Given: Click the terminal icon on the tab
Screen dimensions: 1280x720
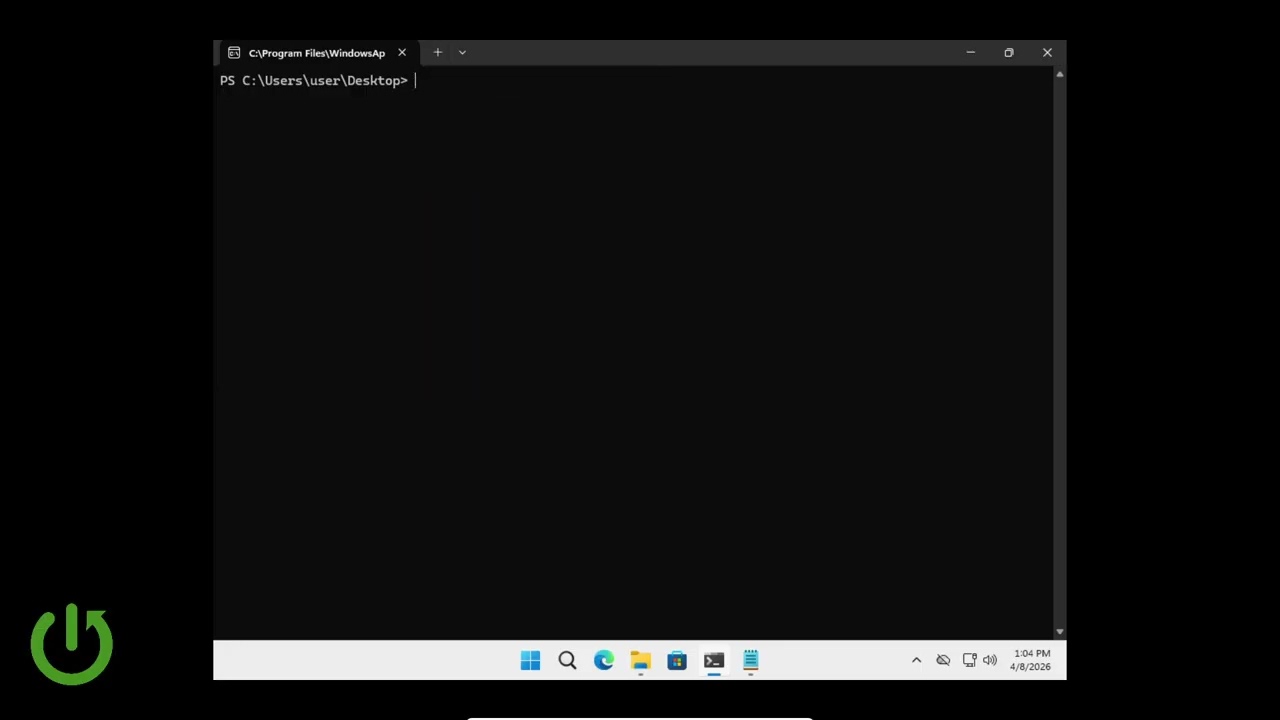Looking at the screenshot, I should click(x=234, y=53).
